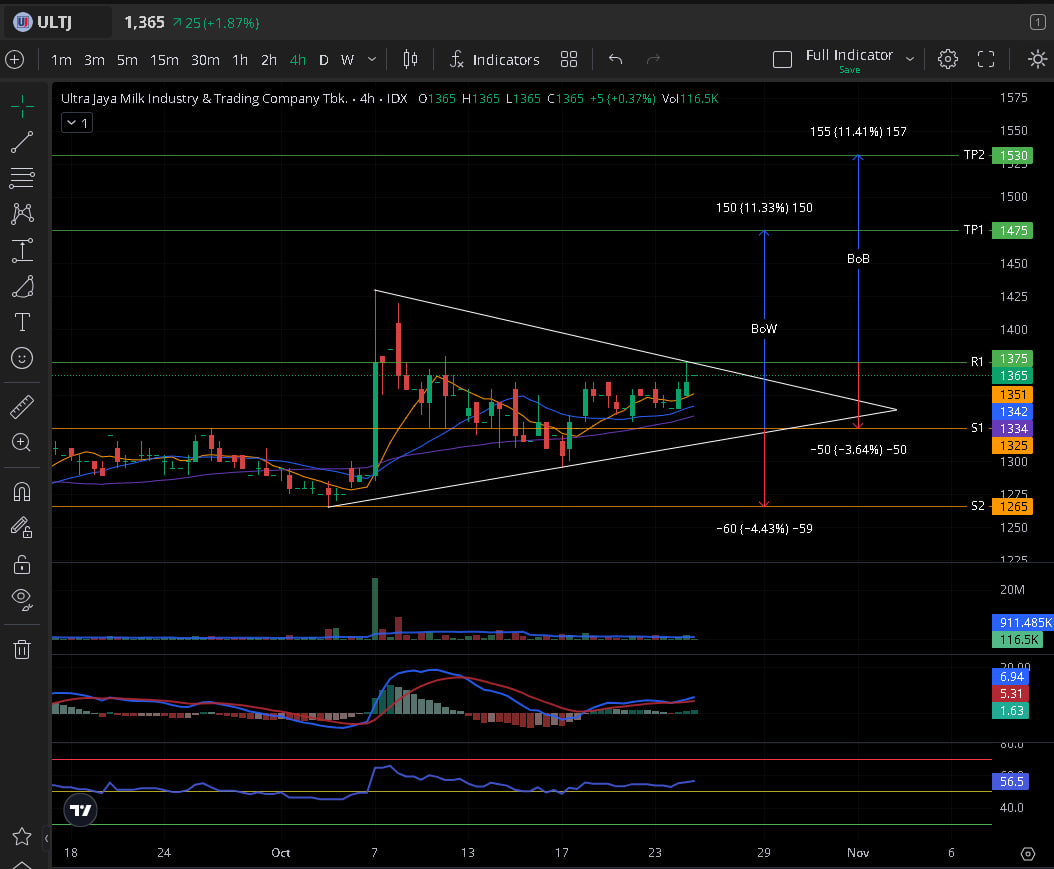This screenshot has width=1054, height=869.
Task: Select the trend line drawing tool
Action: 22,142
